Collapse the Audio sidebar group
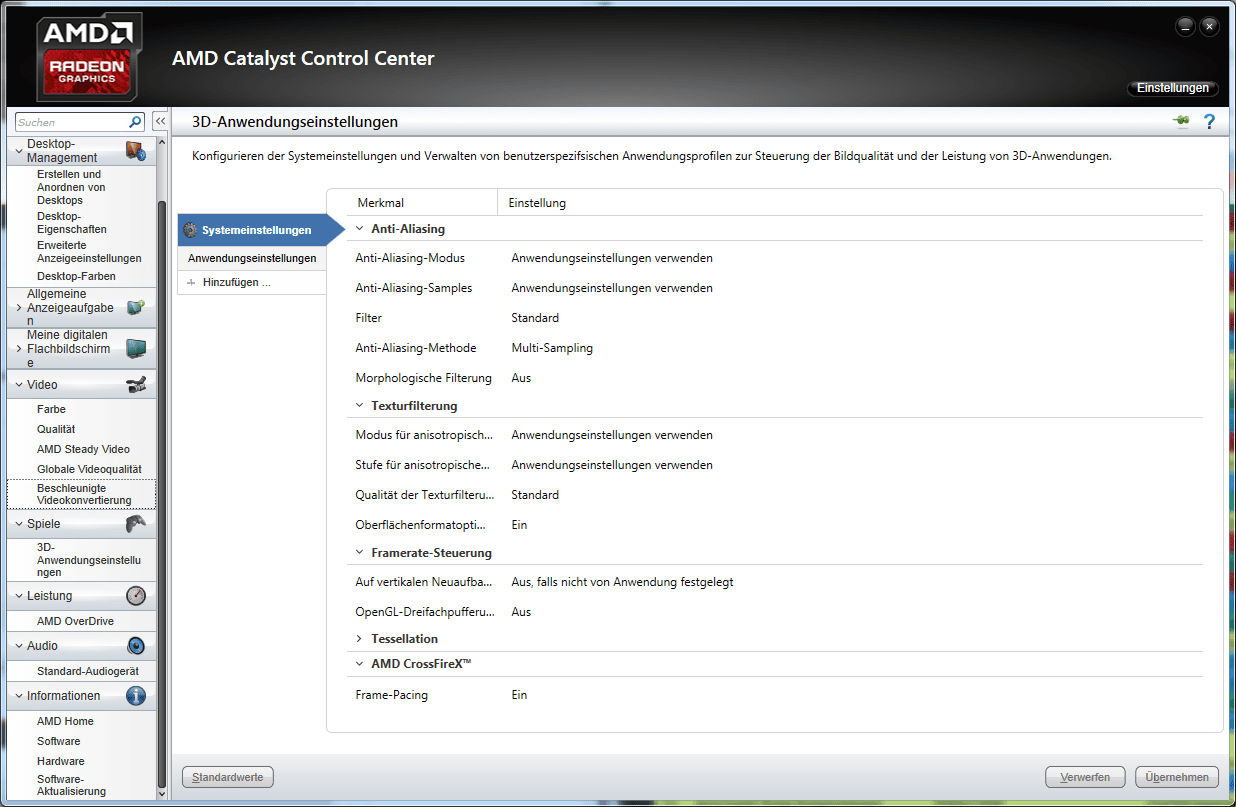 click(x=19, y=646)
